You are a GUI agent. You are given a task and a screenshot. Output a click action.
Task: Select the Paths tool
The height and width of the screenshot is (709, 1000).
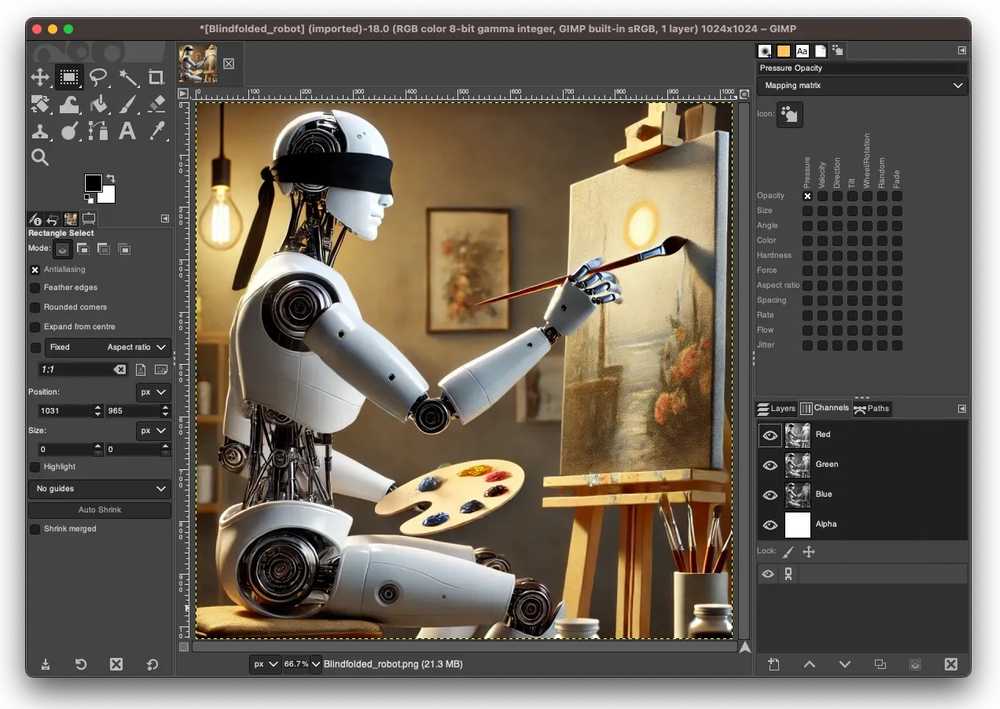[98, 131]
